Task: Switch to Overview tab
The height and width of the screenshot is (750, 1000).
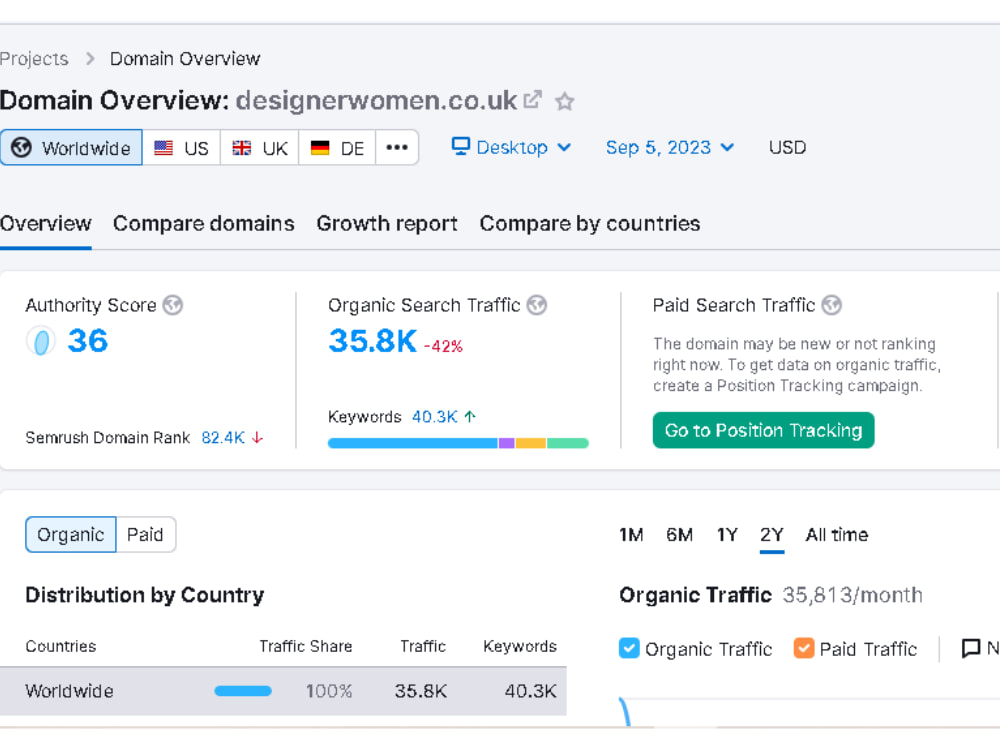Action: [46, 223]
